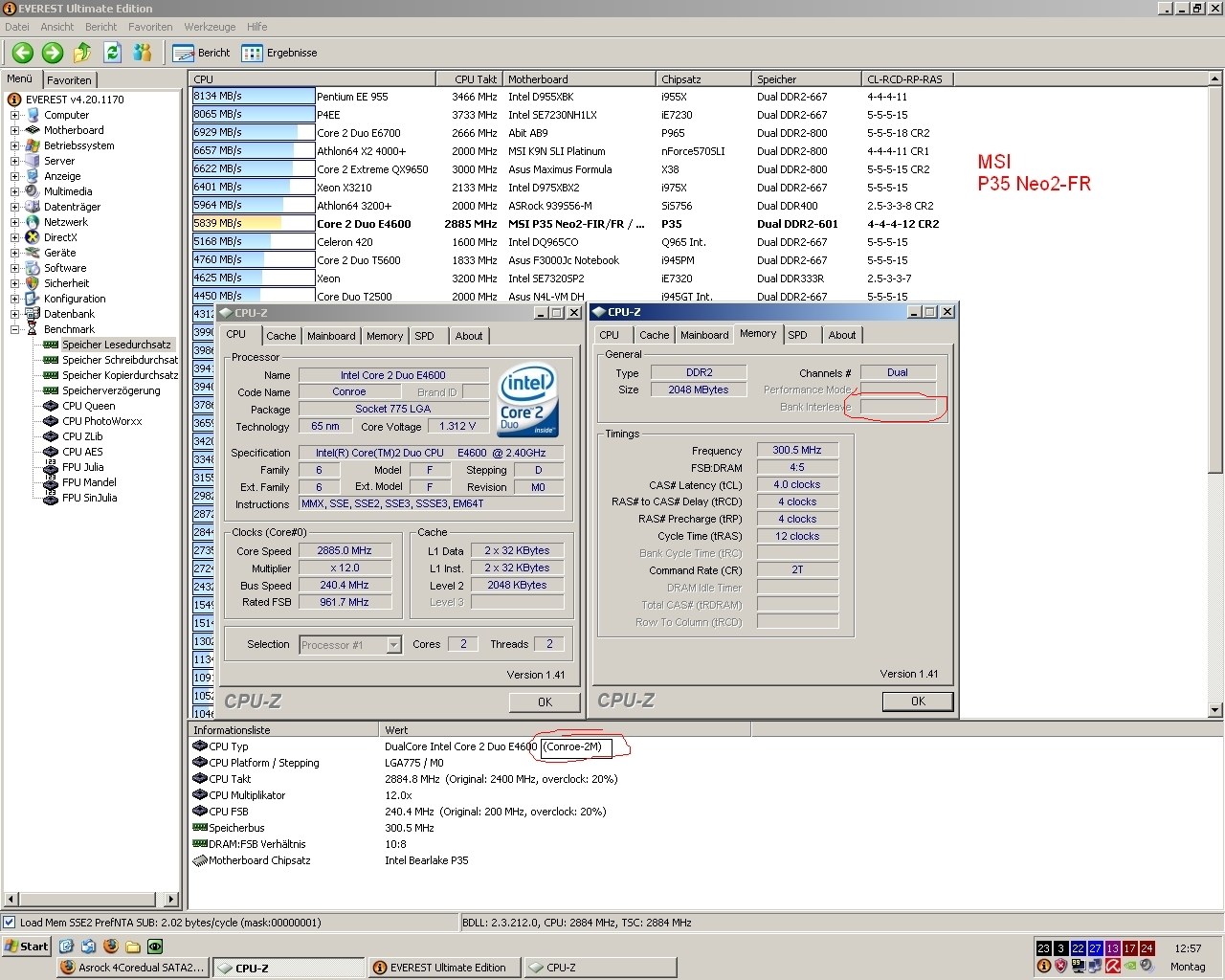Sort by the Chipsatz column header
This screenshot has width=1225, height=980.
coord(703,79)
